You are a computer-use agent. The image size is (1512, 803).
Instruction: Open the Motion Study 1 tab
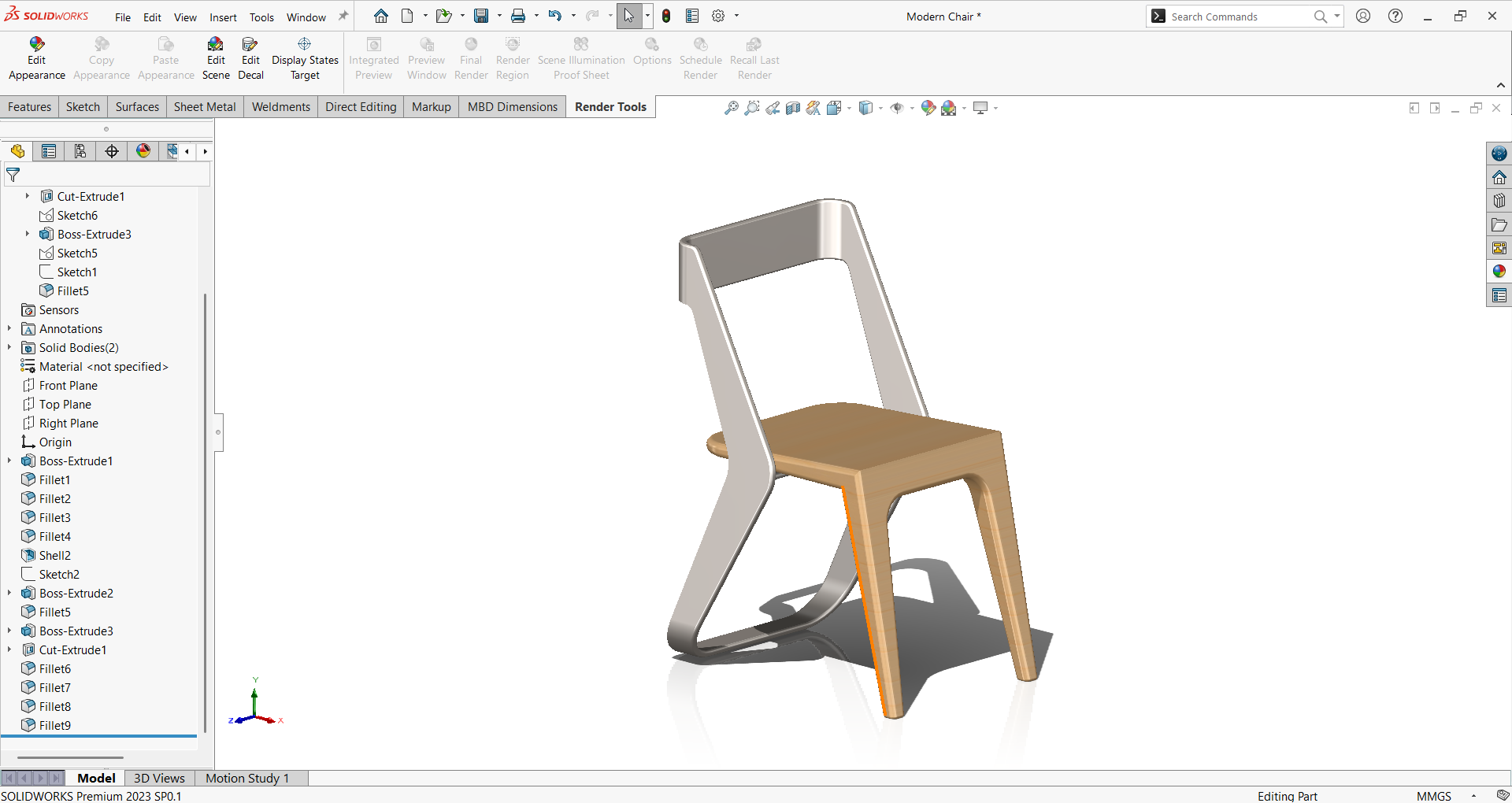pos(247,778)
